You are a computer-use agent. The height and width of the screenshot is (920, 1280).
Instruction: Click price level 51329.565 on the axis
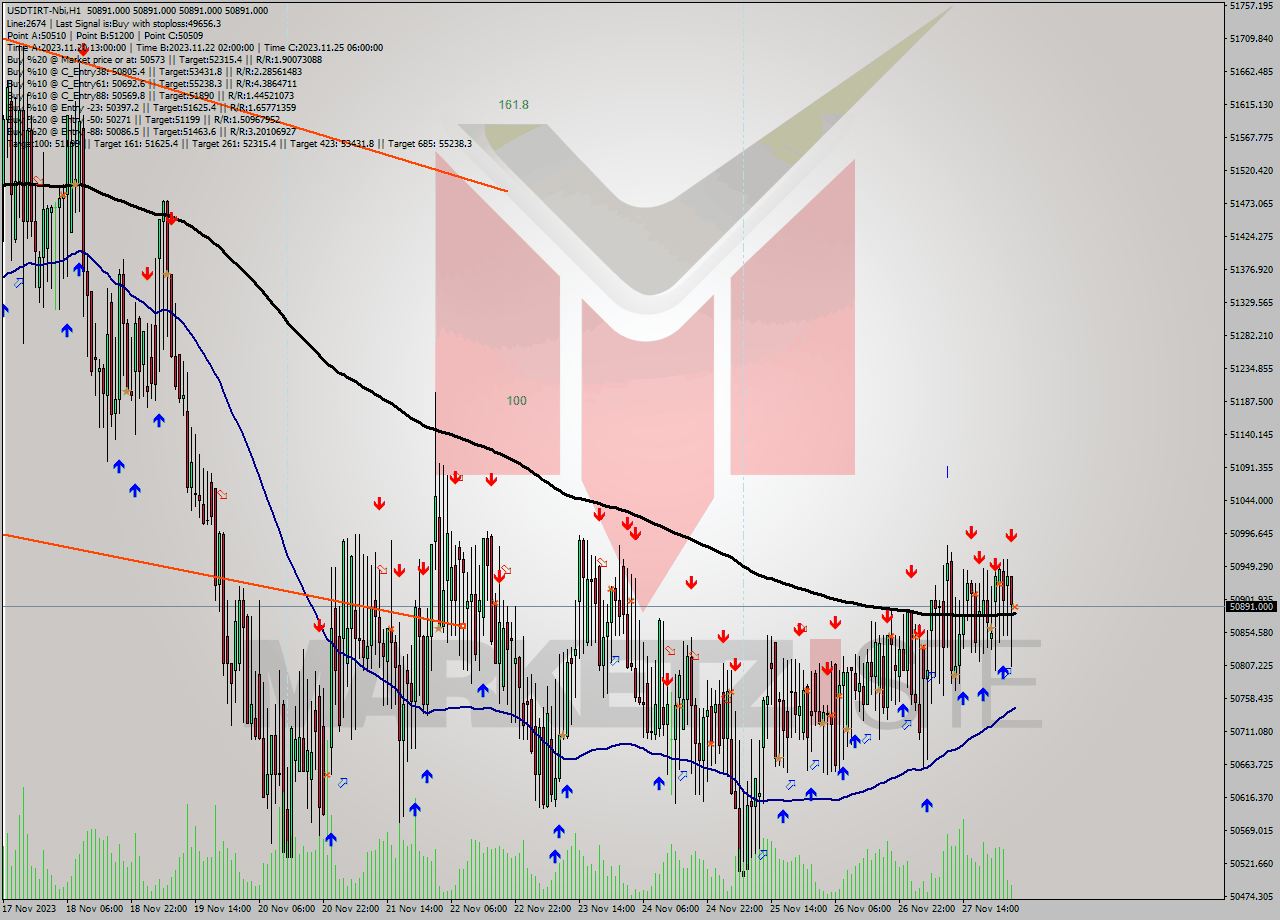1251,302
